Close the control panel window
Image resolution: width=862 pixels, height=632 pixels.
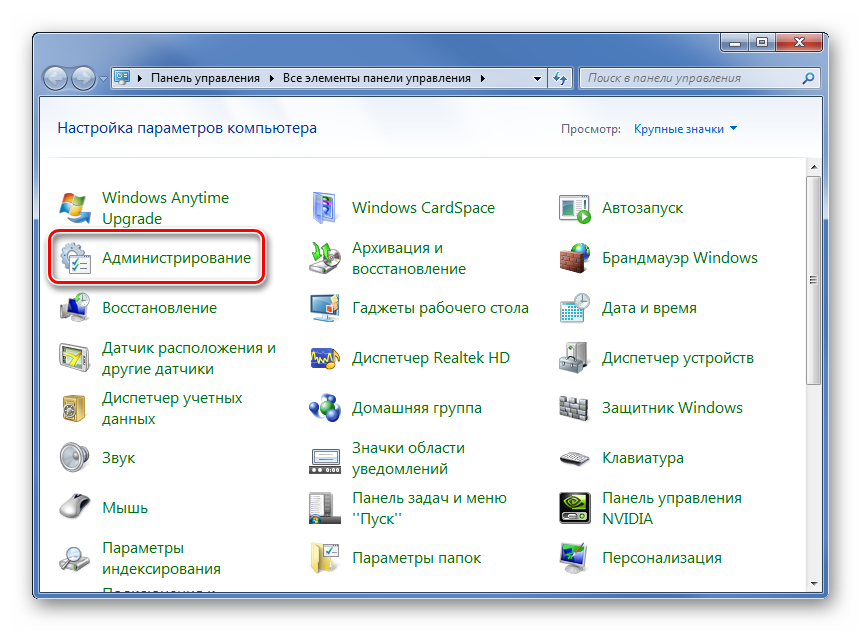click(799, 43)
